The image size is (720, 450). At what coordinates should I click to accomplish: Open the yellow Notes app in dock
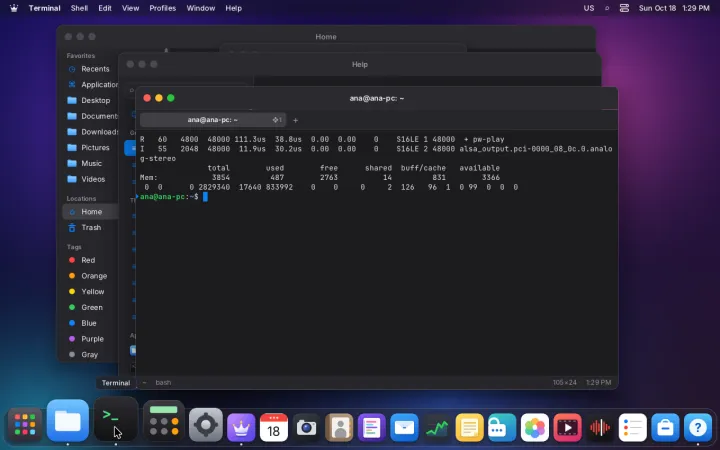470,428
